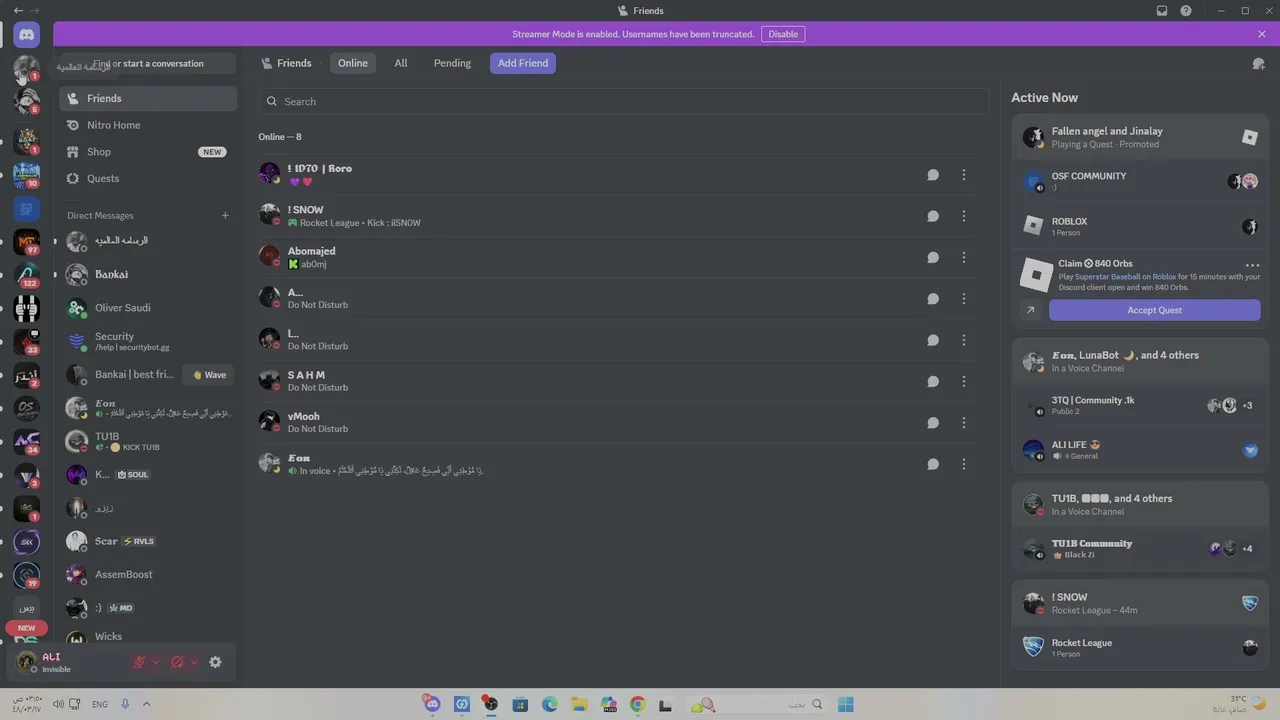This screenshot has height=720, width=1280.
Task: Message ! ID70 | Roro via chat icon
Action: pos(933,175)
